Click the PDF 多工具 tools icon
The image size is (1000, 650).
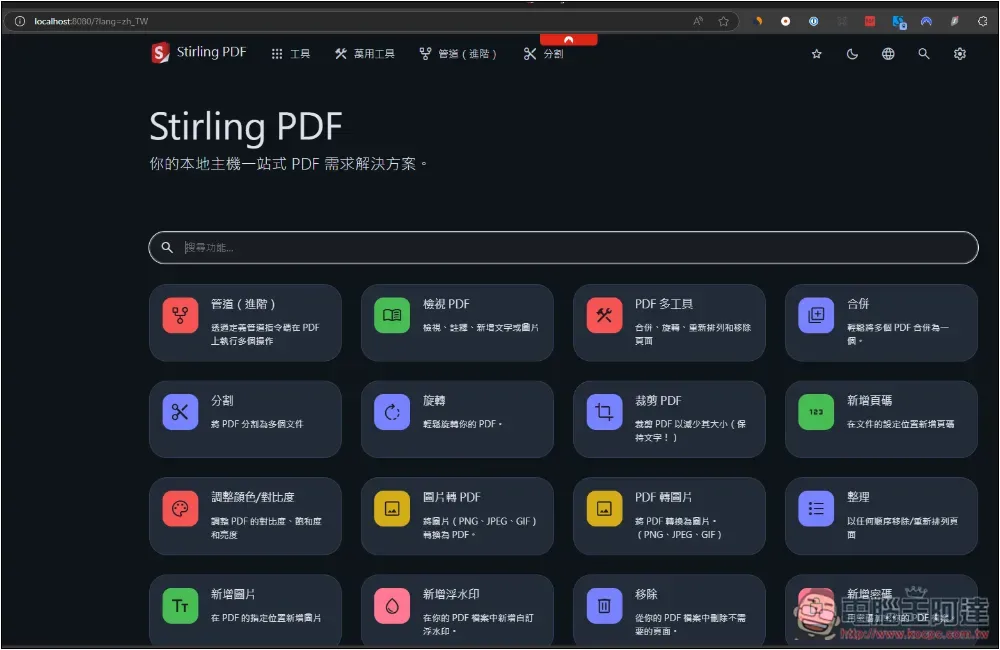tap(604, 316)
